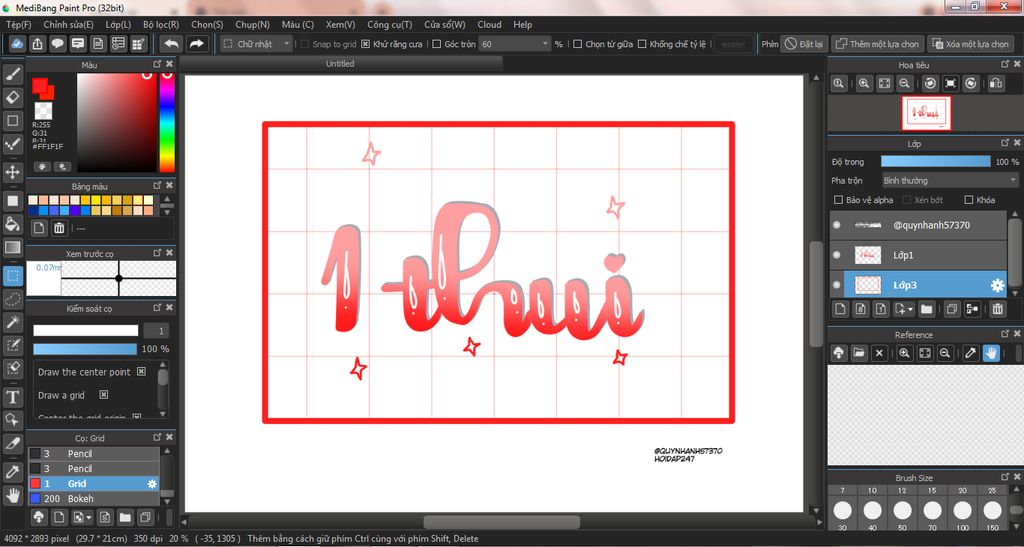Open the Bộ lọc(R) menu
This screenshot has width=1024, height=547.
(x=161, y=25)
